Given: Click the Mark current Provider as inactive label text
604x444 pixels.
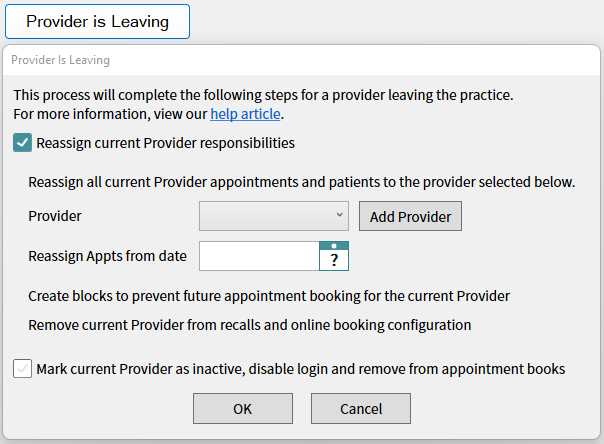Looking at the screenshot, I should [300, 369].
